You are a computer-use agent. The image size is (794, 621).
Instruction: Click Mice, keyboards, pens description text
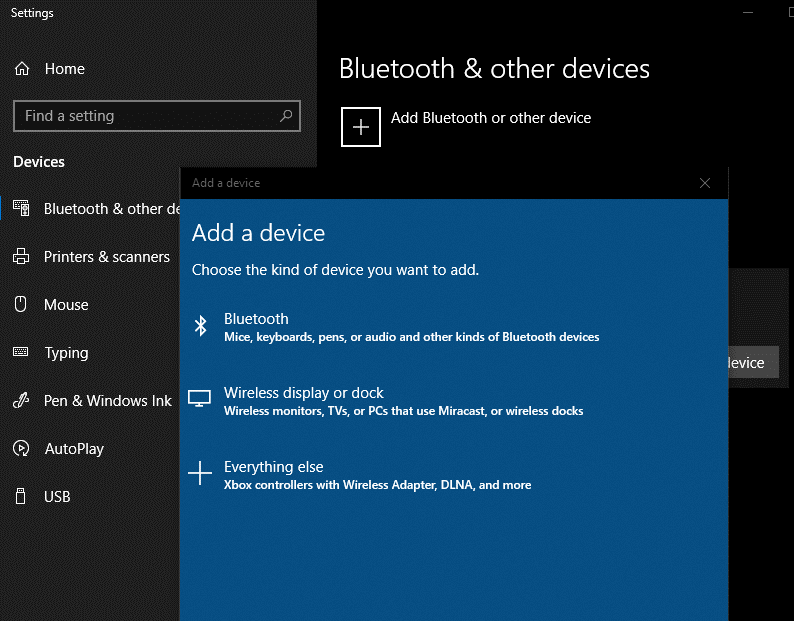tap(412, 337)
